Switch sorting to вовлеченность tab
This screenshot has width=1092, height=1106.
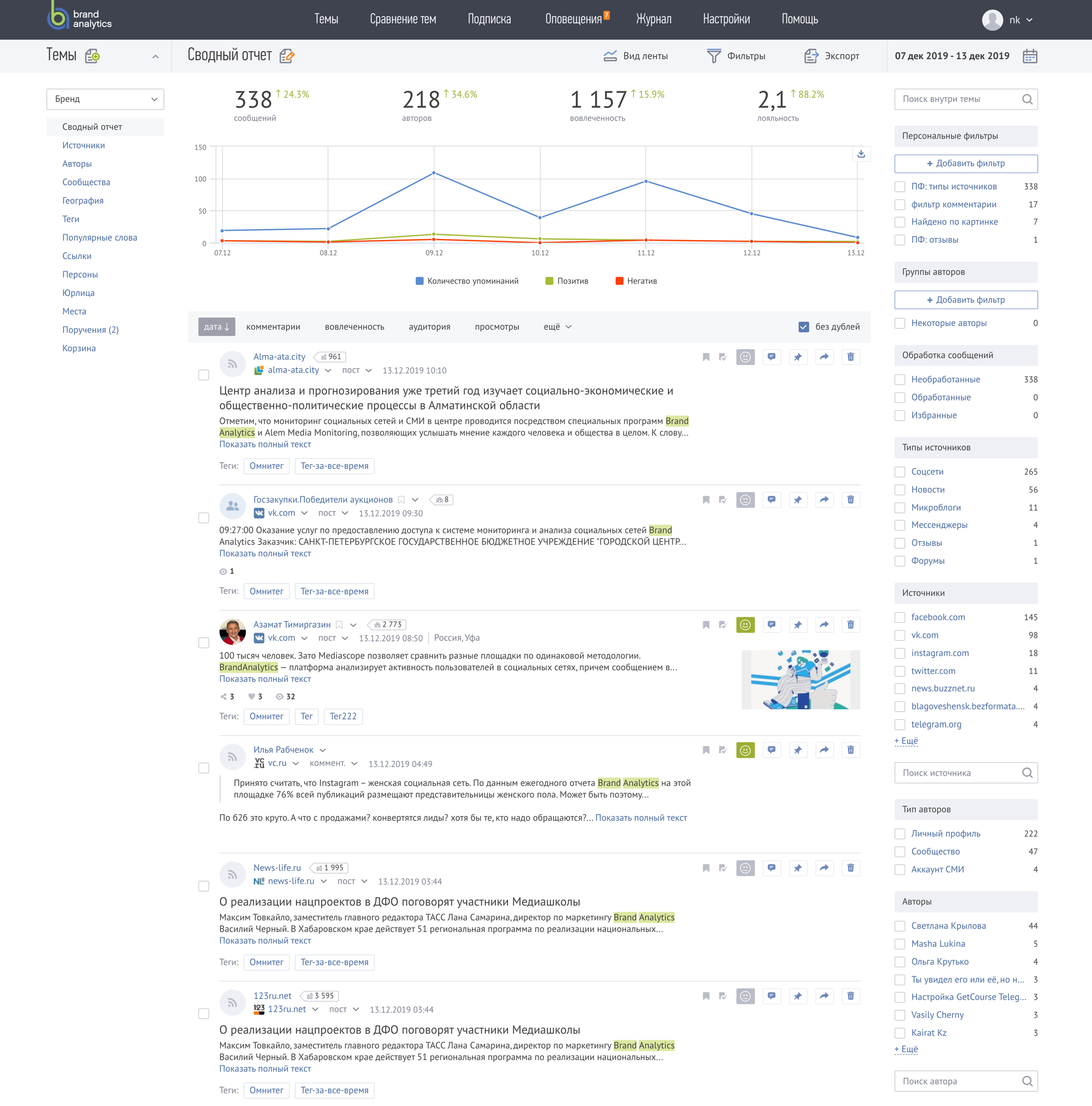click(x=356, y=326)
